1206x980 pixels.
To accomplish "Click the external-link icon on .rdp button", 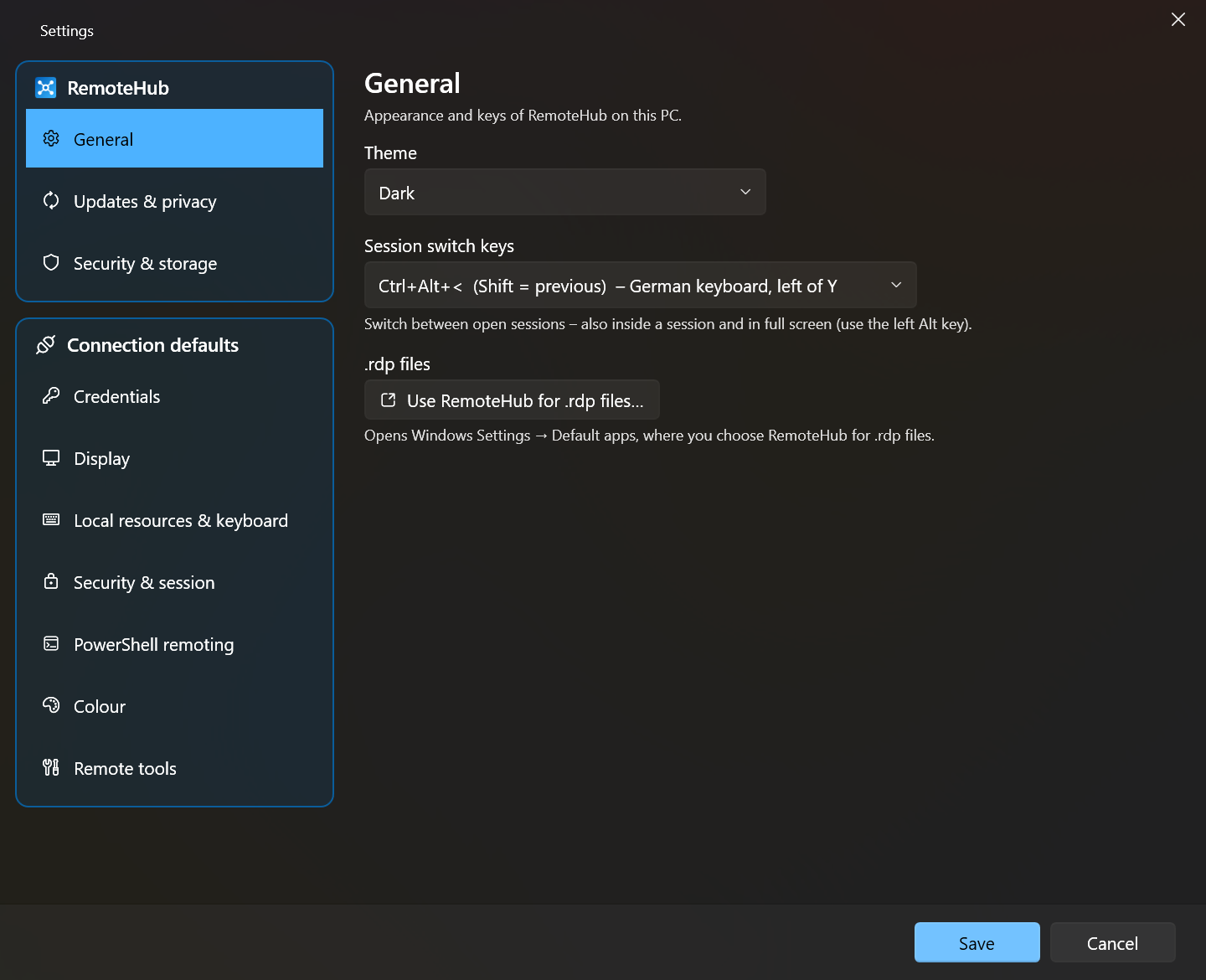I will [389, 400].
